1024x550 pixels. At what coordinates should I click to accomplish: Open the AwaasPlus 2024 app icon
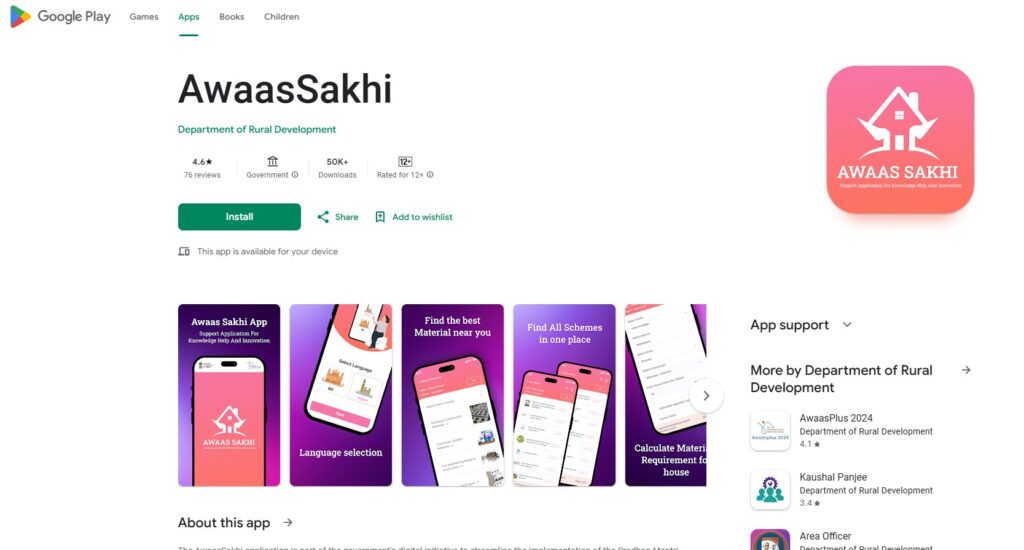point(770,431)
